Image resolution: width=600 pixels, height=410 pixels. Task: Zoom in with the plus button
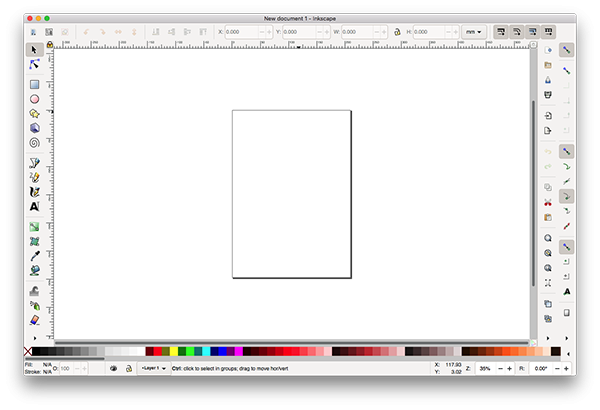tap(509, 369)
